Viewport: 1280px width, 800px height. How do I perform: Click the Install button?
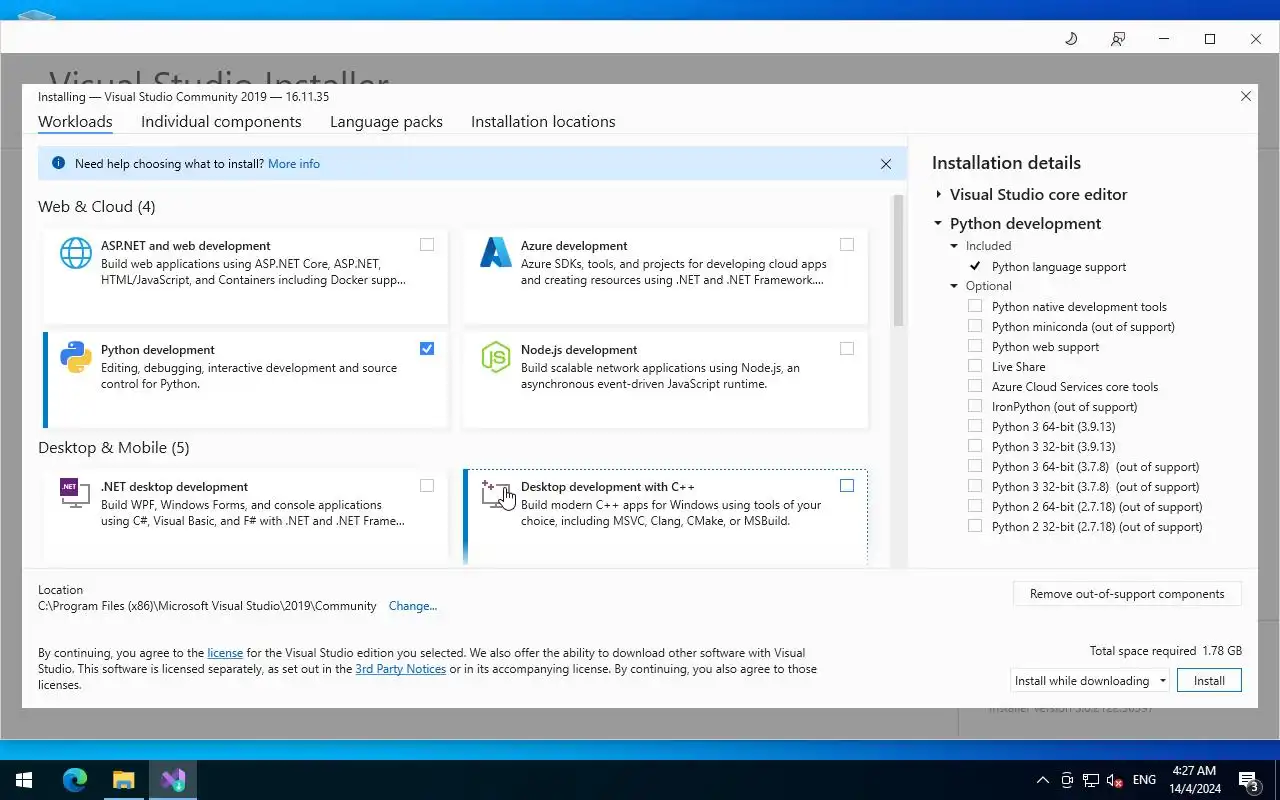click(x=1209, y=680)
